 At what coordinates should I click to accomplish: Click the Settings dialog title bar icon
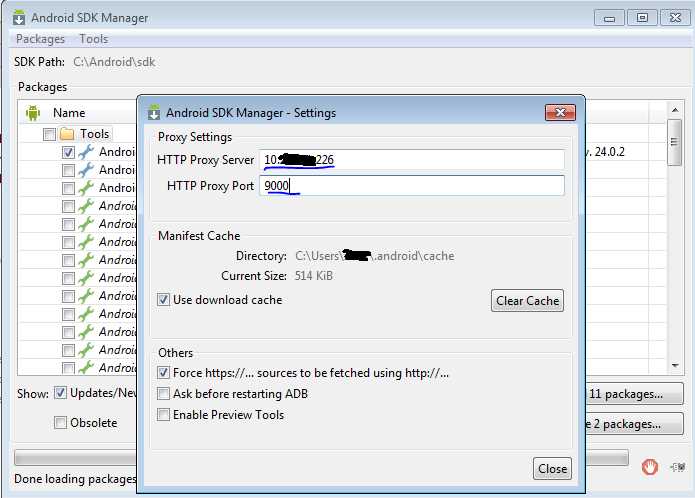pyautogui.click(x=154, y=113)
